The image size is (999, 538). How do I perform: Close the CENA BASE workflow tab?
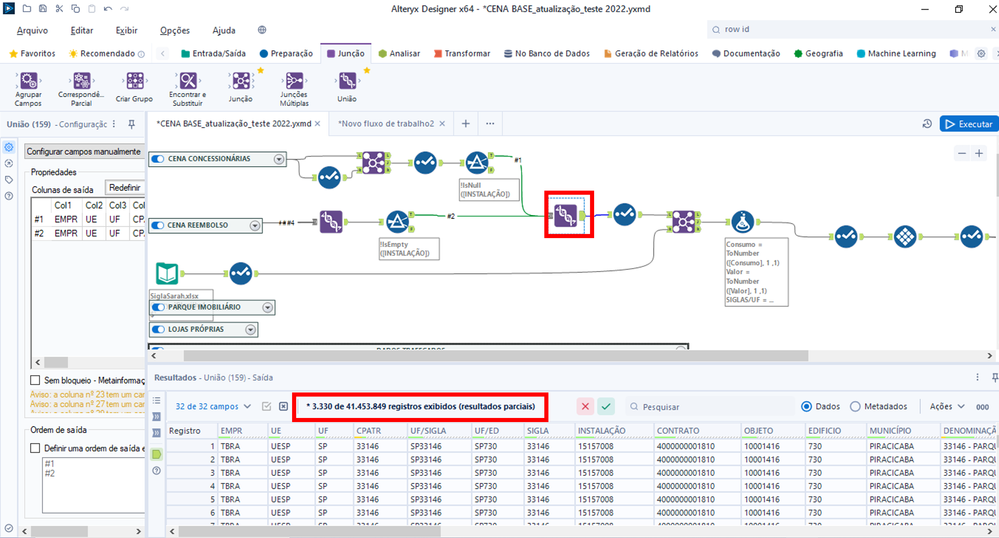317,124
